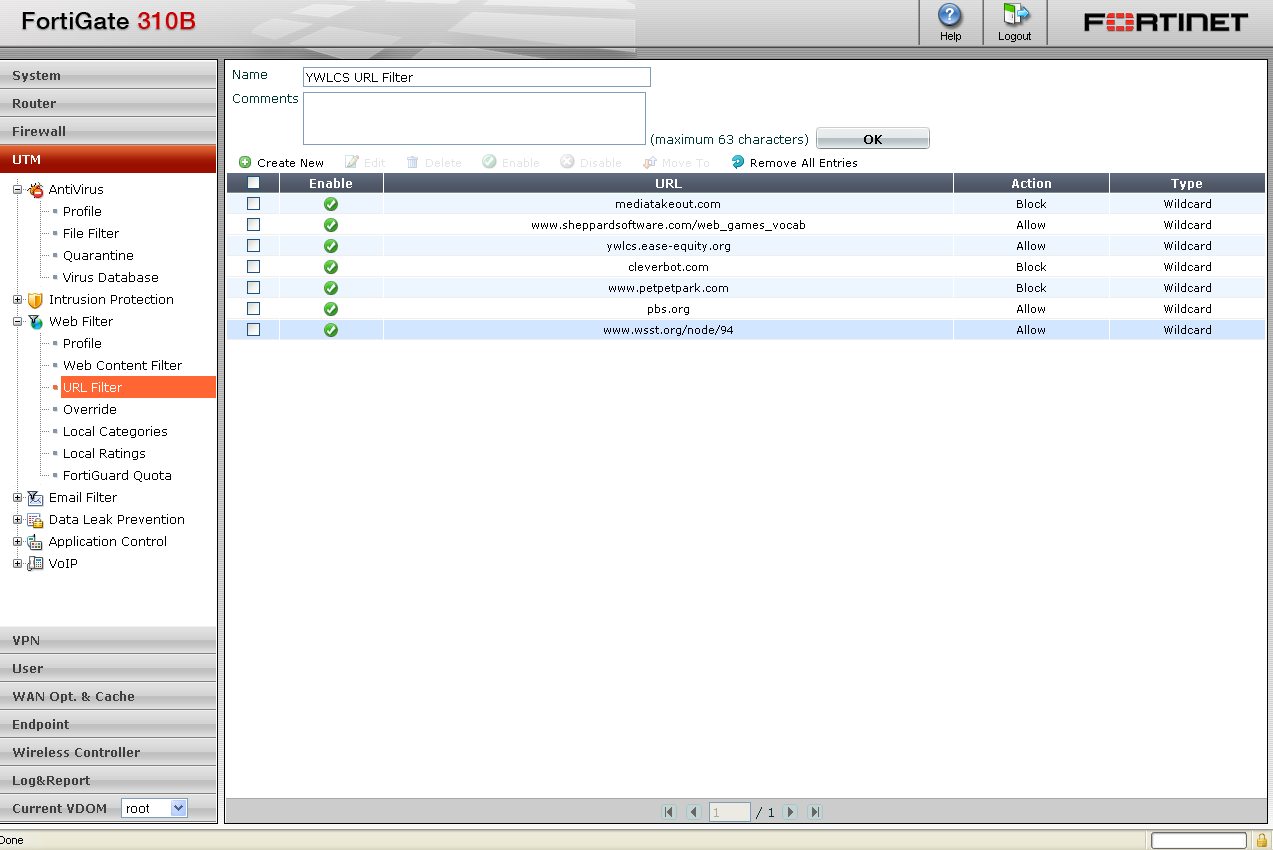
Task: Open the Help icon
Action: click(950, 15)
